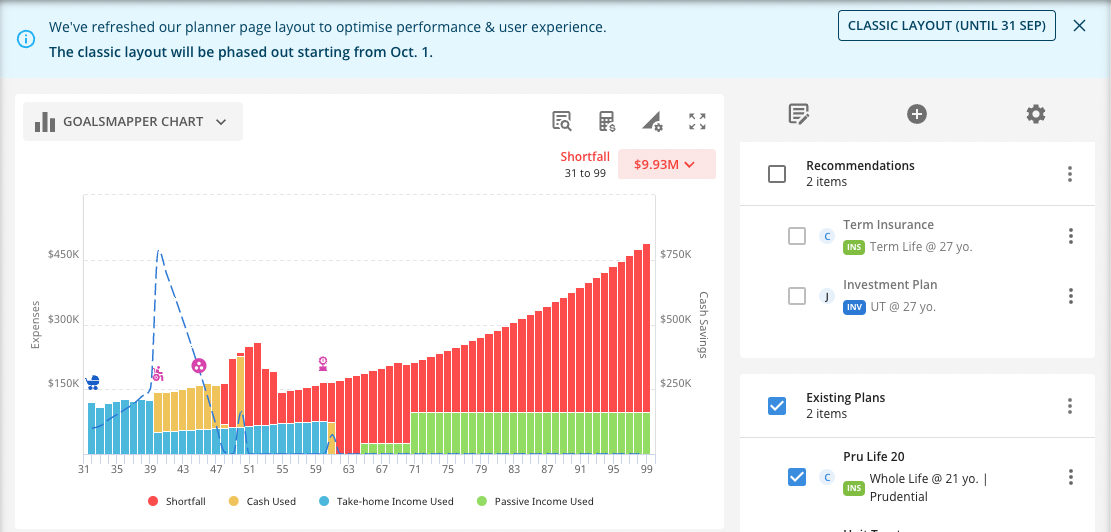Open the GoalsMapper Chart dropdown
This screenshot has height=532, width=1111.
[x=133, y=122]
